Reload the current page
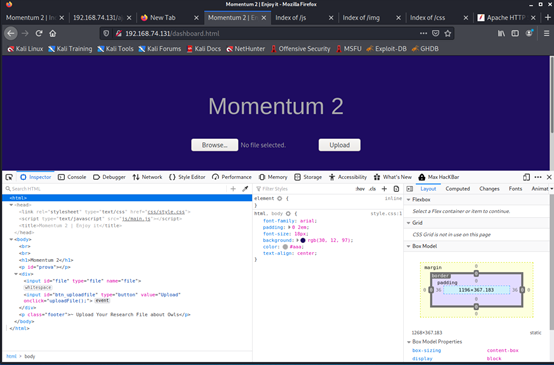This screenshot has width=554, height=365. (39, 33)
